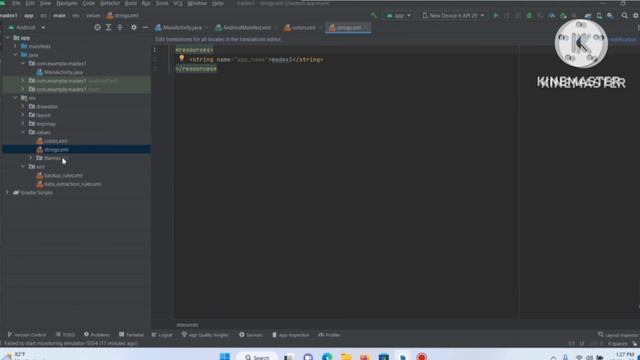Open IDE settings gear at top right
The width and height of the screenshot is (640, 360).
[x=636, y=16]
